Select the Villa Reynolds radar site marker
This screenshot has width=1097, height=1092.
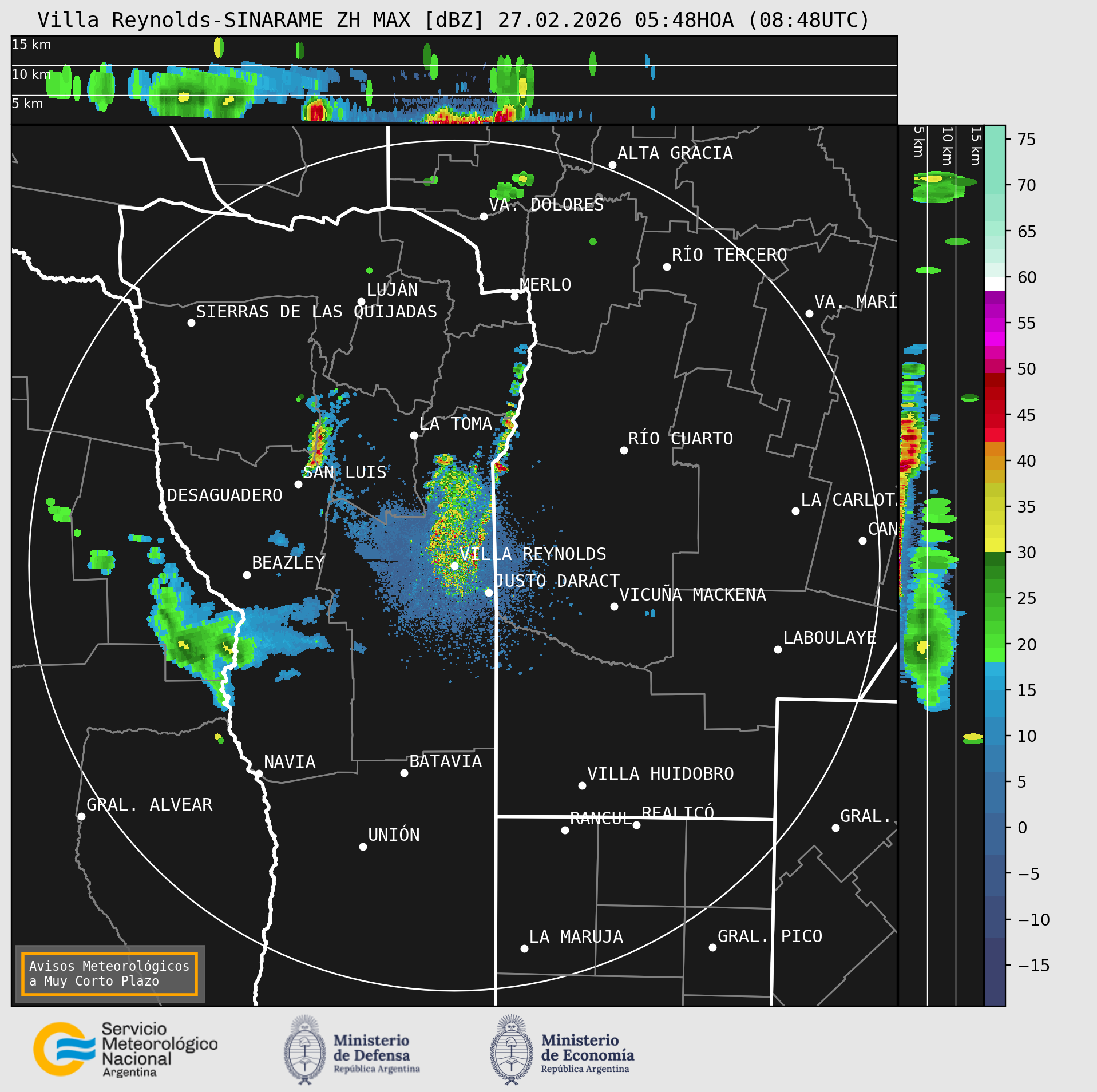pos(454,566)
